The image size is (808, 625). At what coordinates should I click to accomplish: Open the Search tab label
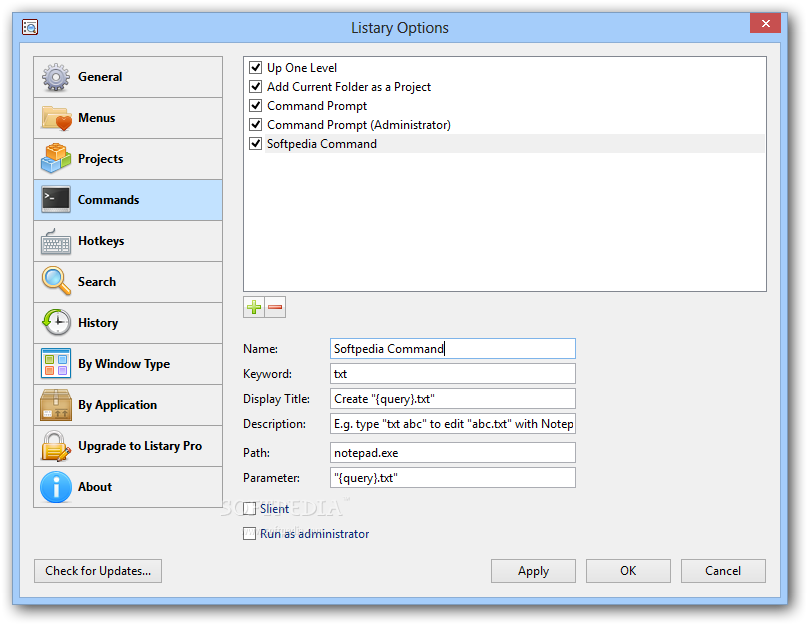coord(97,282)
